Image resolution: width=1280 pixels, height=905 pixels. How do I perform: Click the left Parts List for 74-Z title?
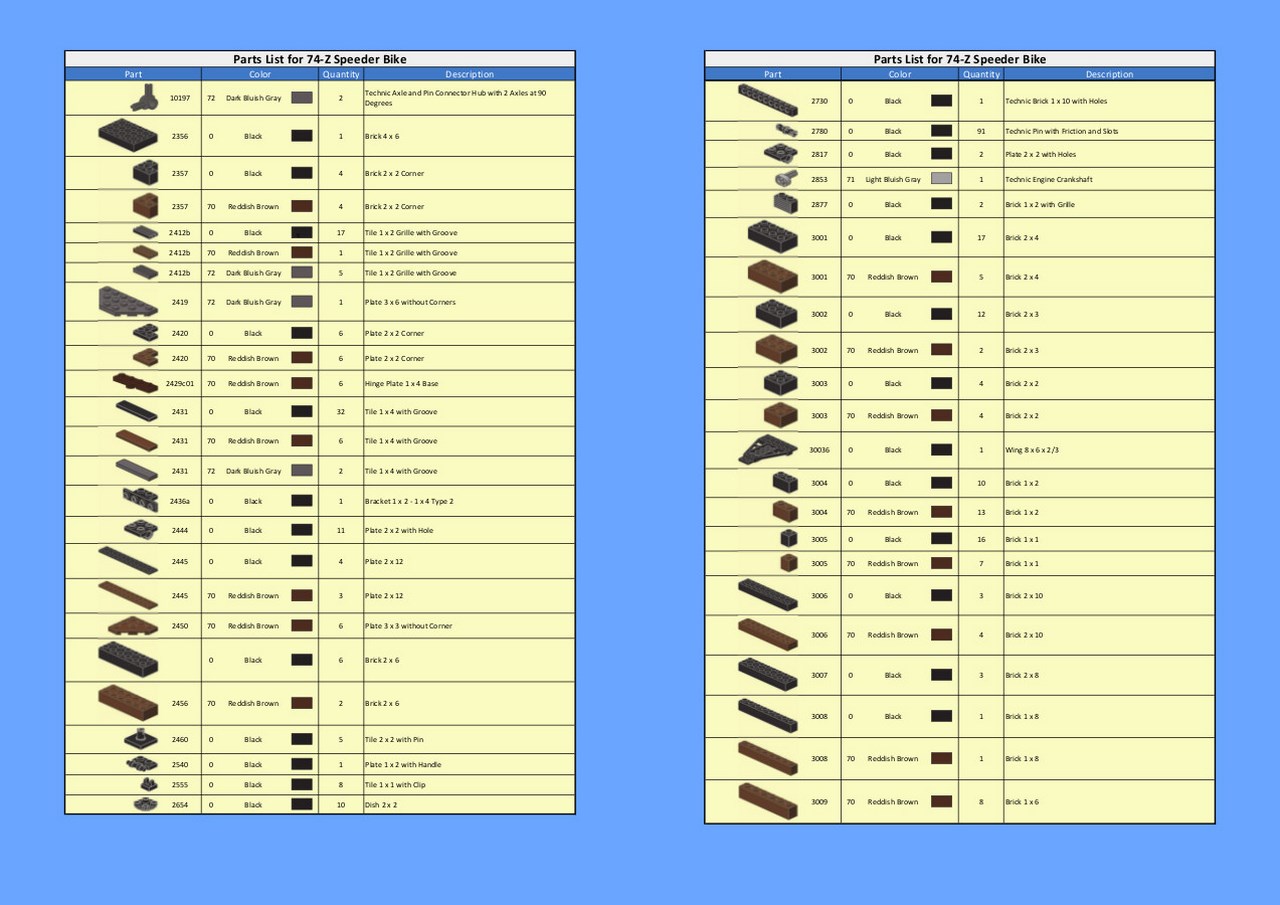pos(320,59)
